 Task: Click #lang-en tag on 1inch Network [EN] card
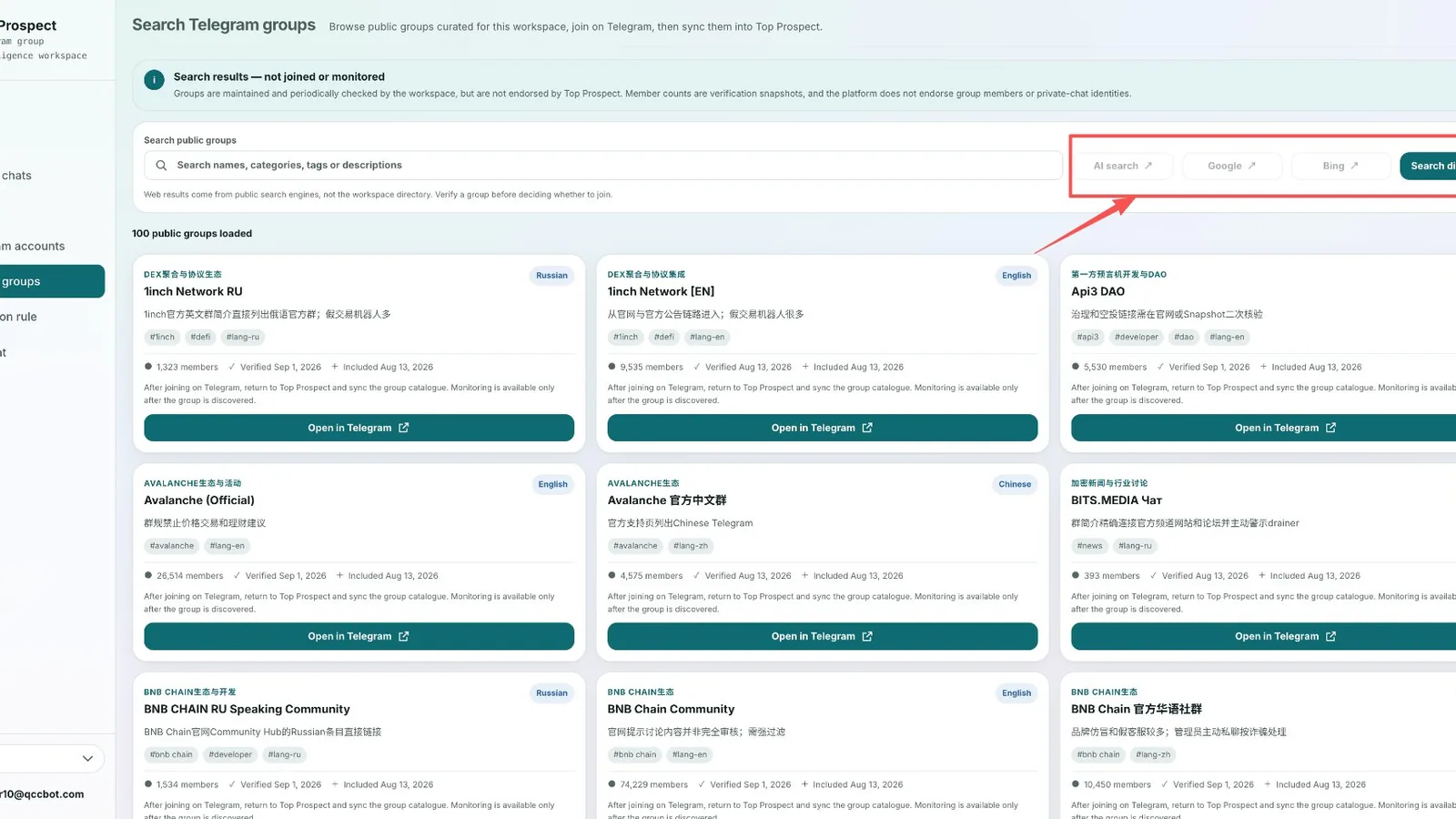[707, 337]
